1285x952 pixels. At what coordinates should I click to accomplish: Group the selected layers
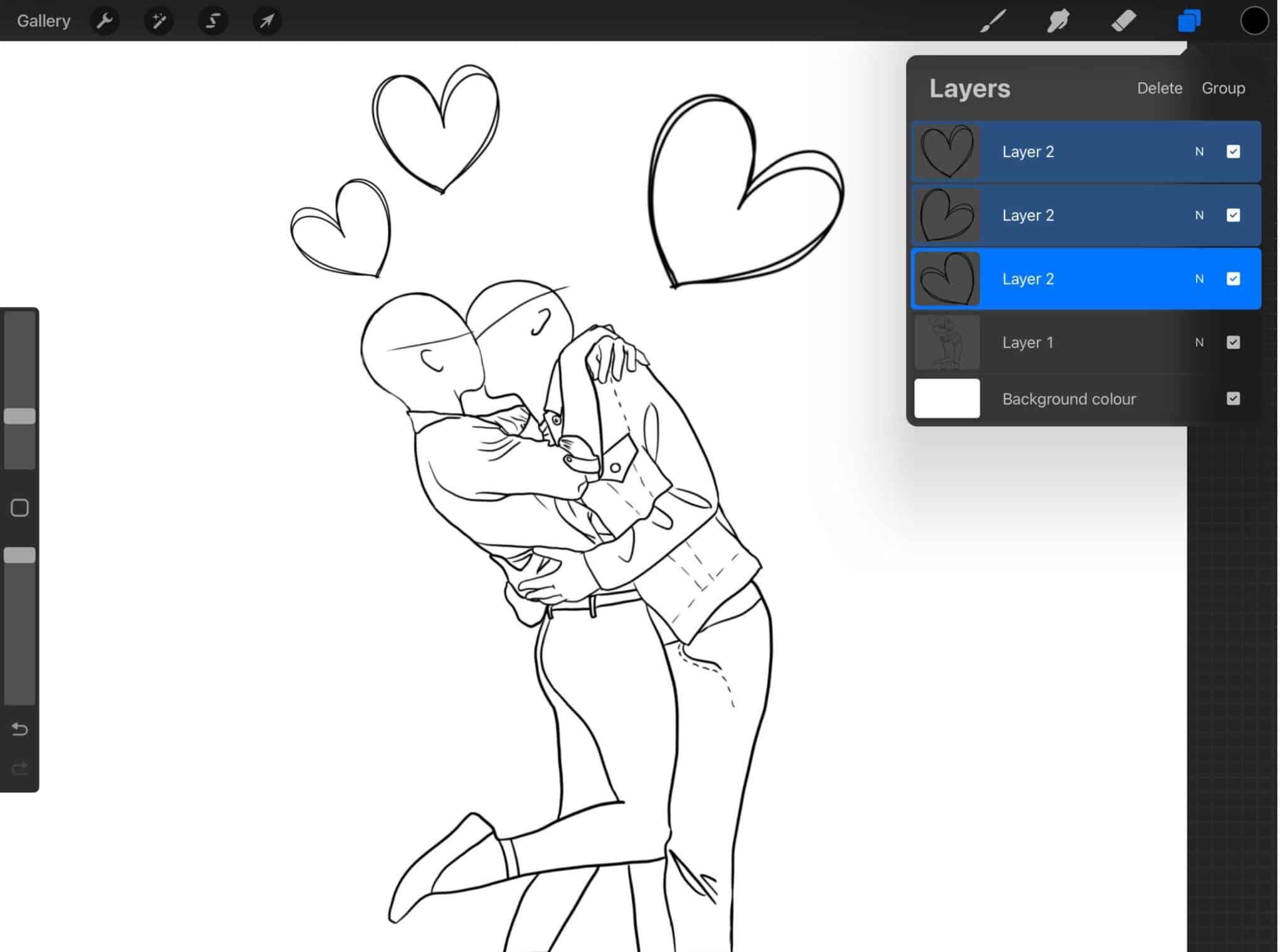tap(1224, 88)
